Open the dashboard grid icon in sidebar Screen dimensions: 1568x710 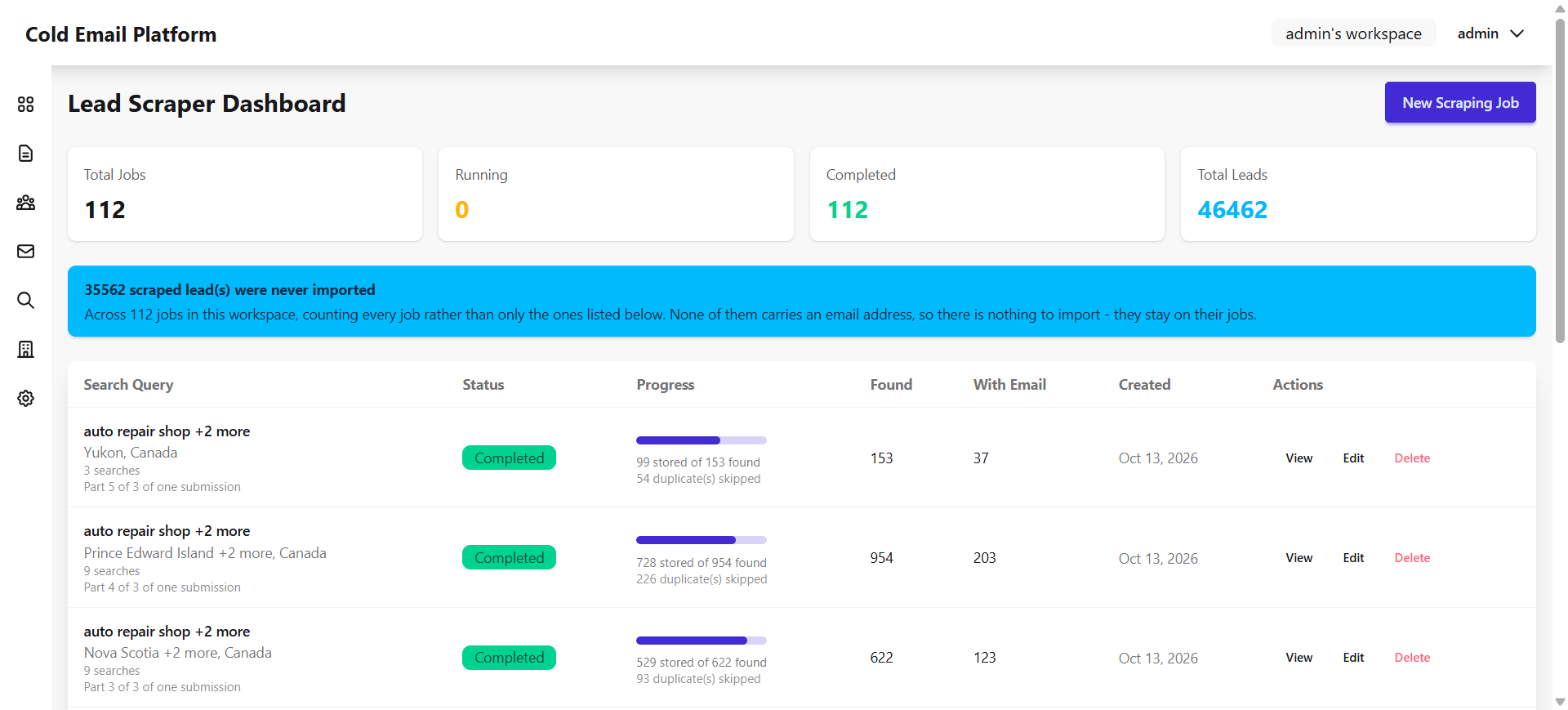click(x=25, y=105)
